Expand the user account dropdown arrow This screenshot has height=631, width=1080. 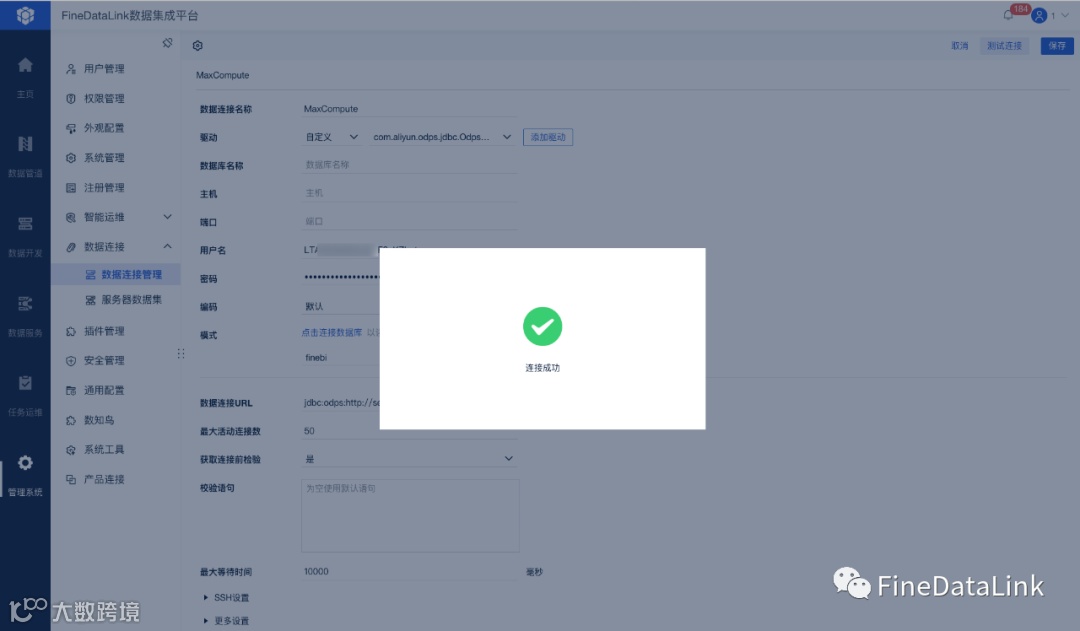pyautogui.click(x=1066, y=15)
